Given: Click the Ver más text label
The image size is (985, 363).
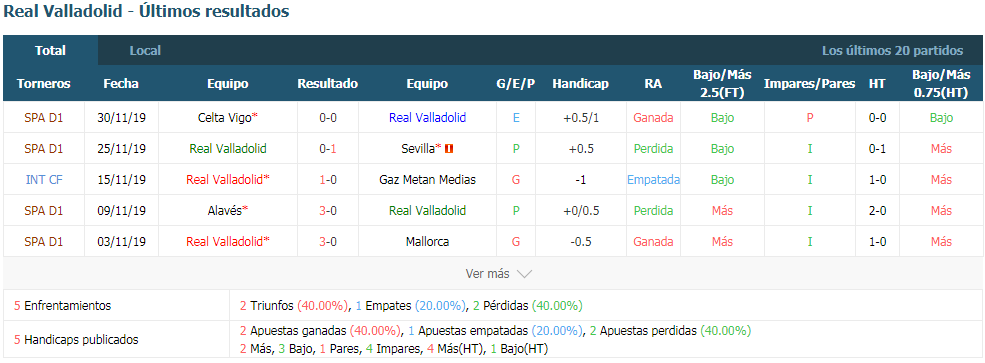Looking at the screenshot, I should pyautogui.click(x=488, y=274).
